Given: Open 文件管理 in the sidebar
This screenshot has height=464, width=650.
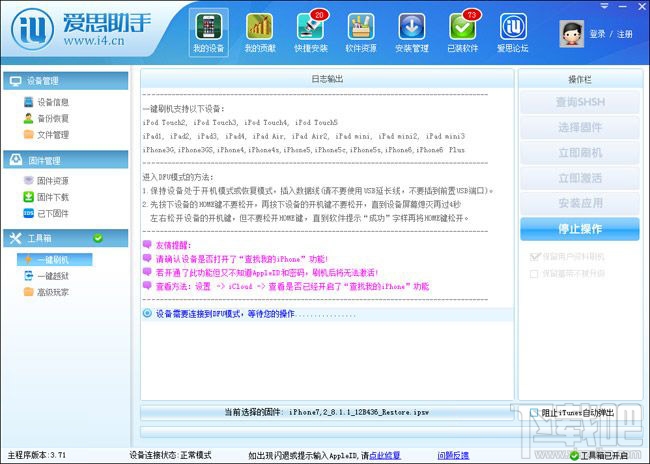Looking at the screenshot, I should pos(46,134).
